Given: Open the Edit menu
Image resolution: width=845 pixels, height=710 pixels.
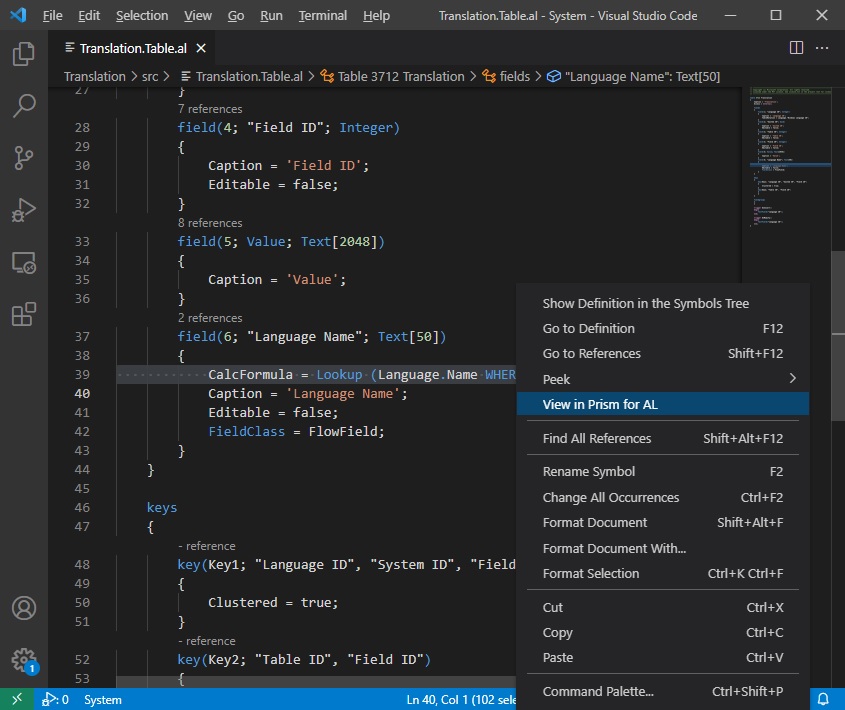Looking at the screenshot, I should coord(89,16).
